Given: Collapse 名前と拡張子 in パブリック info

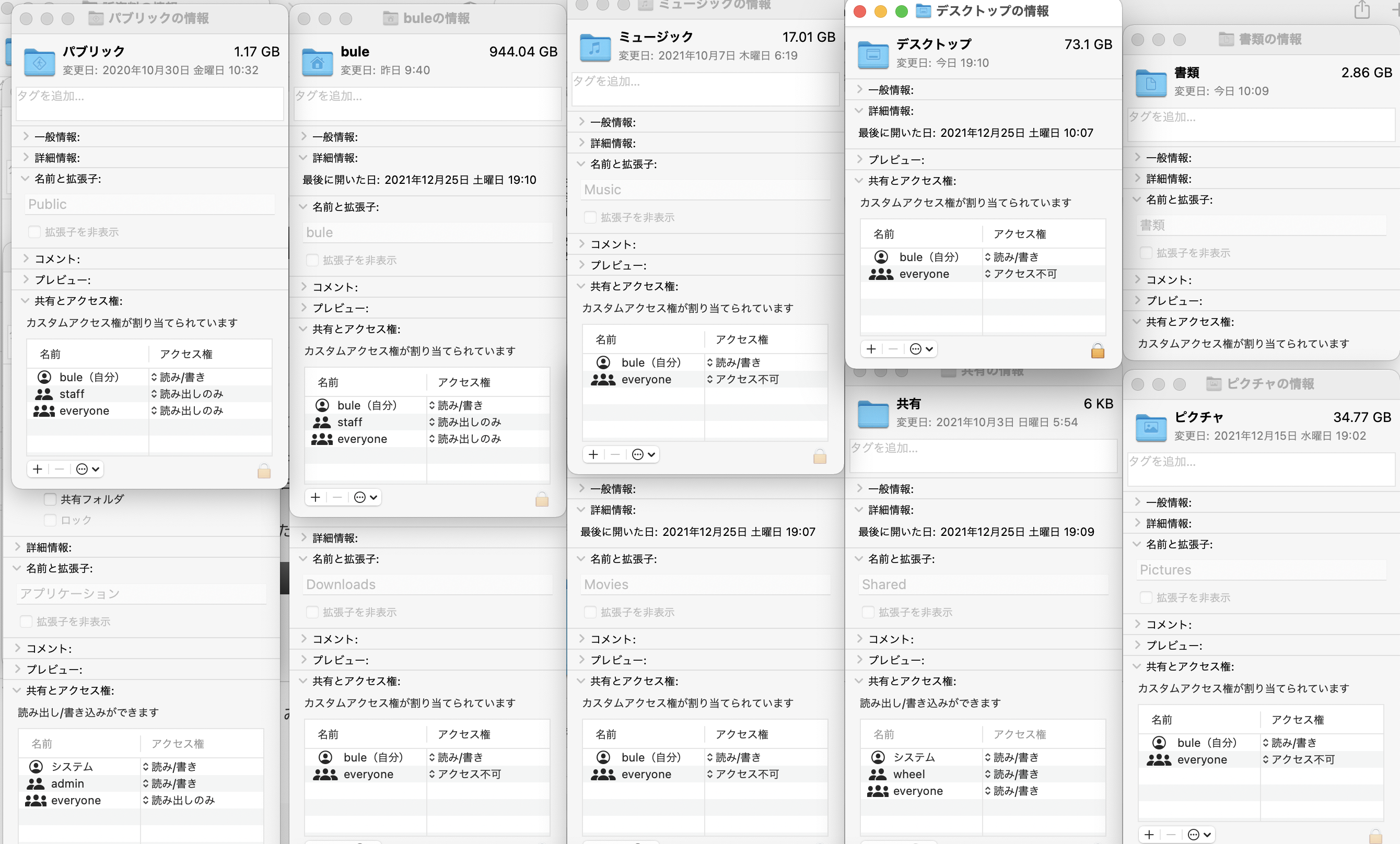Looking at the screenshot, I should pyautogui.click(x=25, y=179).
